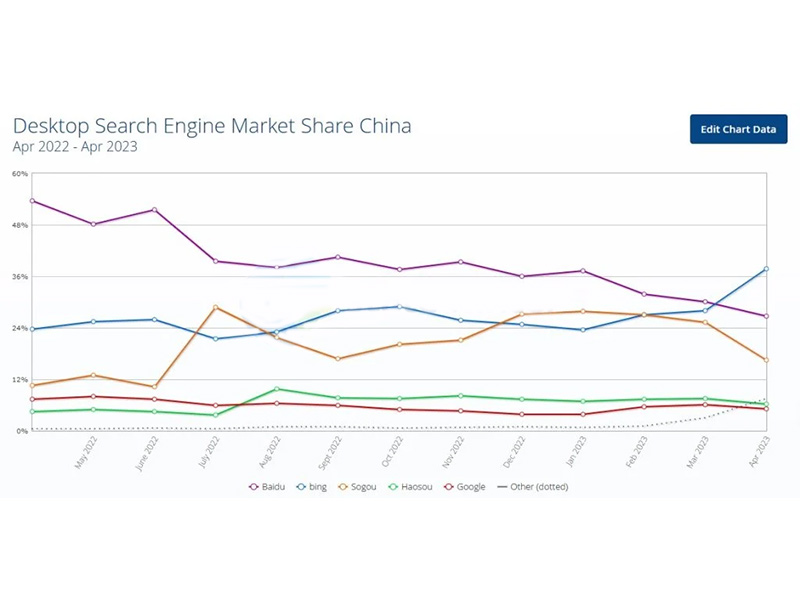Toggle the Sogou legend entry
The image size is (800, 600).
(357, 487)
